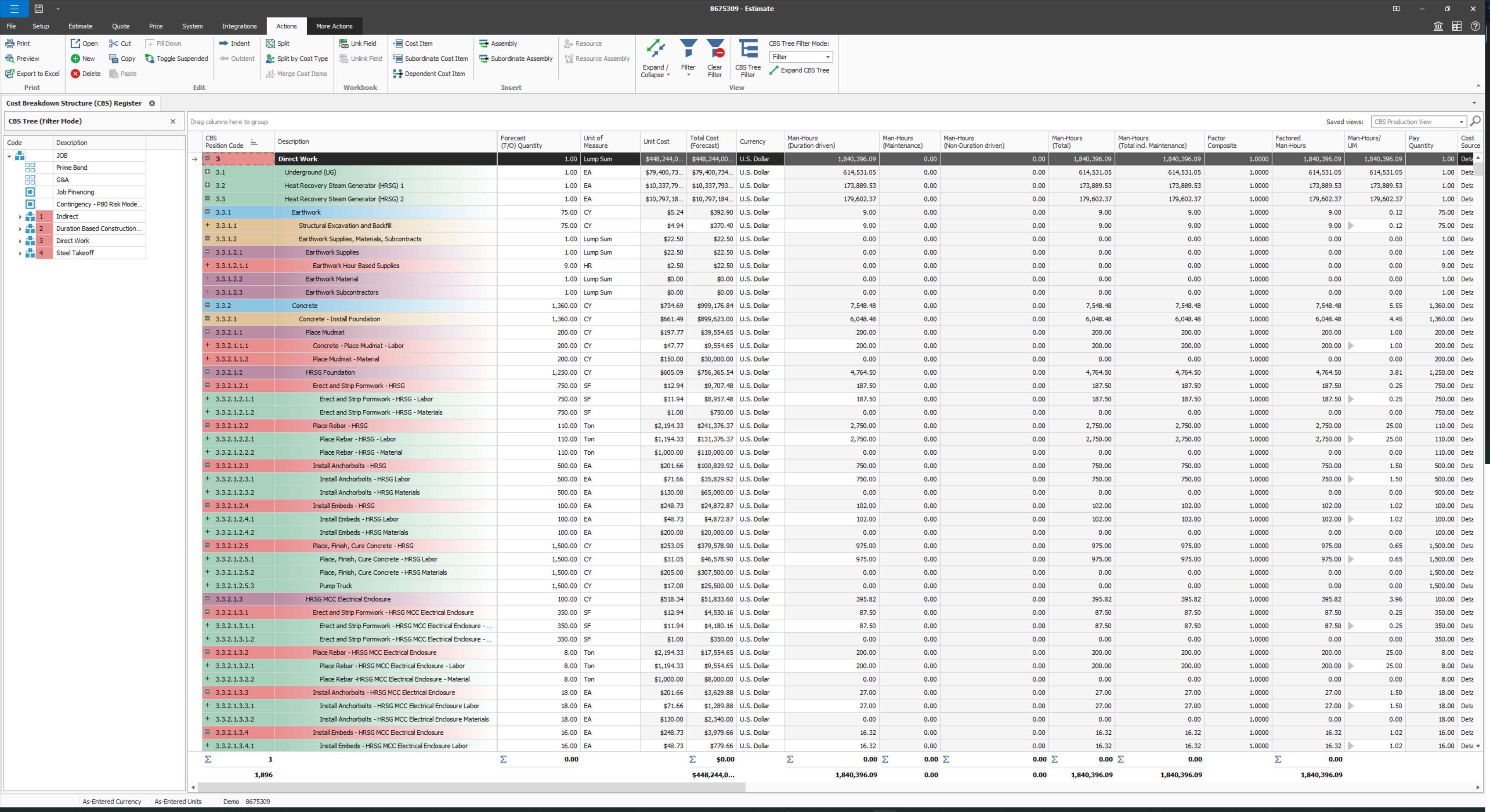This screenshot has width=1490, height=812.
Task: Click the Preview button
Action: click(x=25, y=58)
